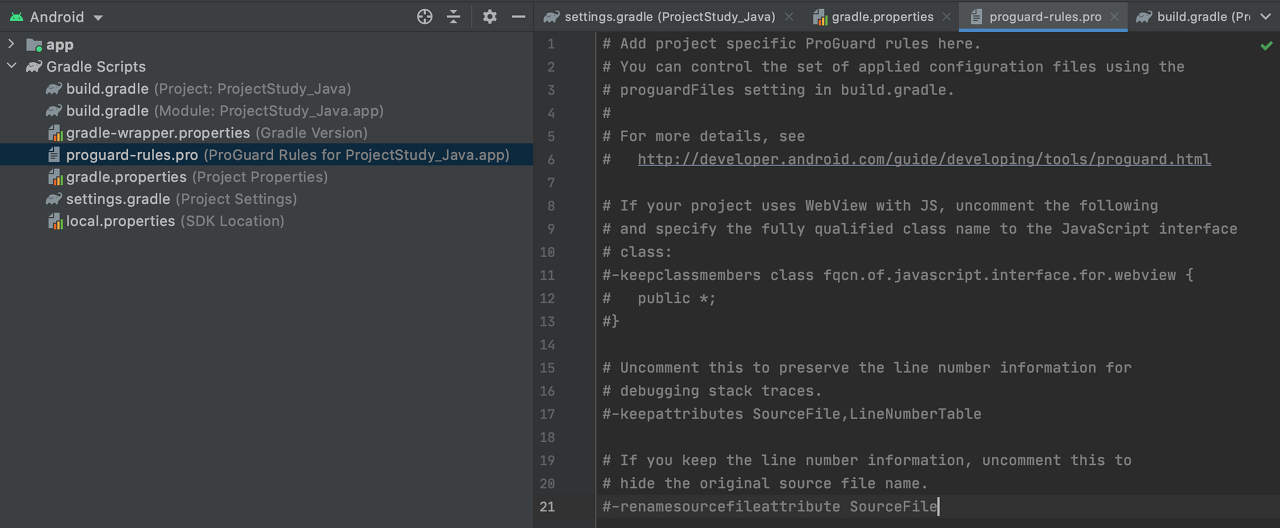Open the project panel settings gear
1280x528 pixels.
[490, 17]
